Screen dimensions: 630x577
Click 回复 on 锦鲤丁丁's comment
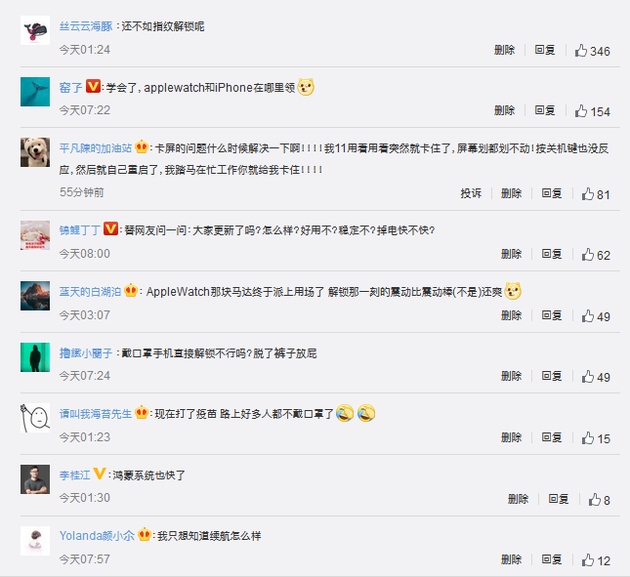(552, 254)
